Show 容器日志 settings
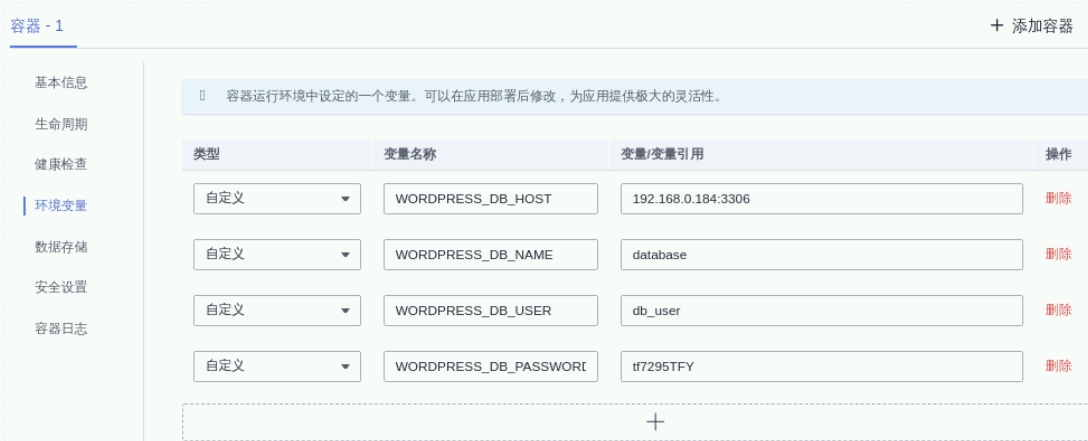Screen dimensions: 1088x441 (61, 328)
